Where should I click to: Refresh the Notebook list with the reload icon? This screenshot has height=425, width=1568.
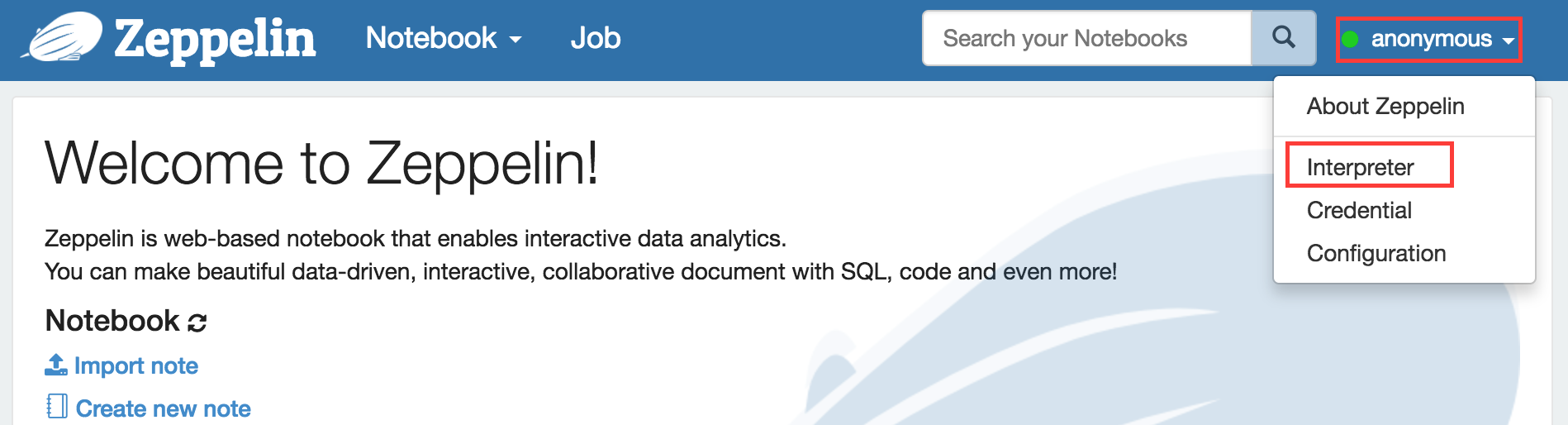(197, 322)
